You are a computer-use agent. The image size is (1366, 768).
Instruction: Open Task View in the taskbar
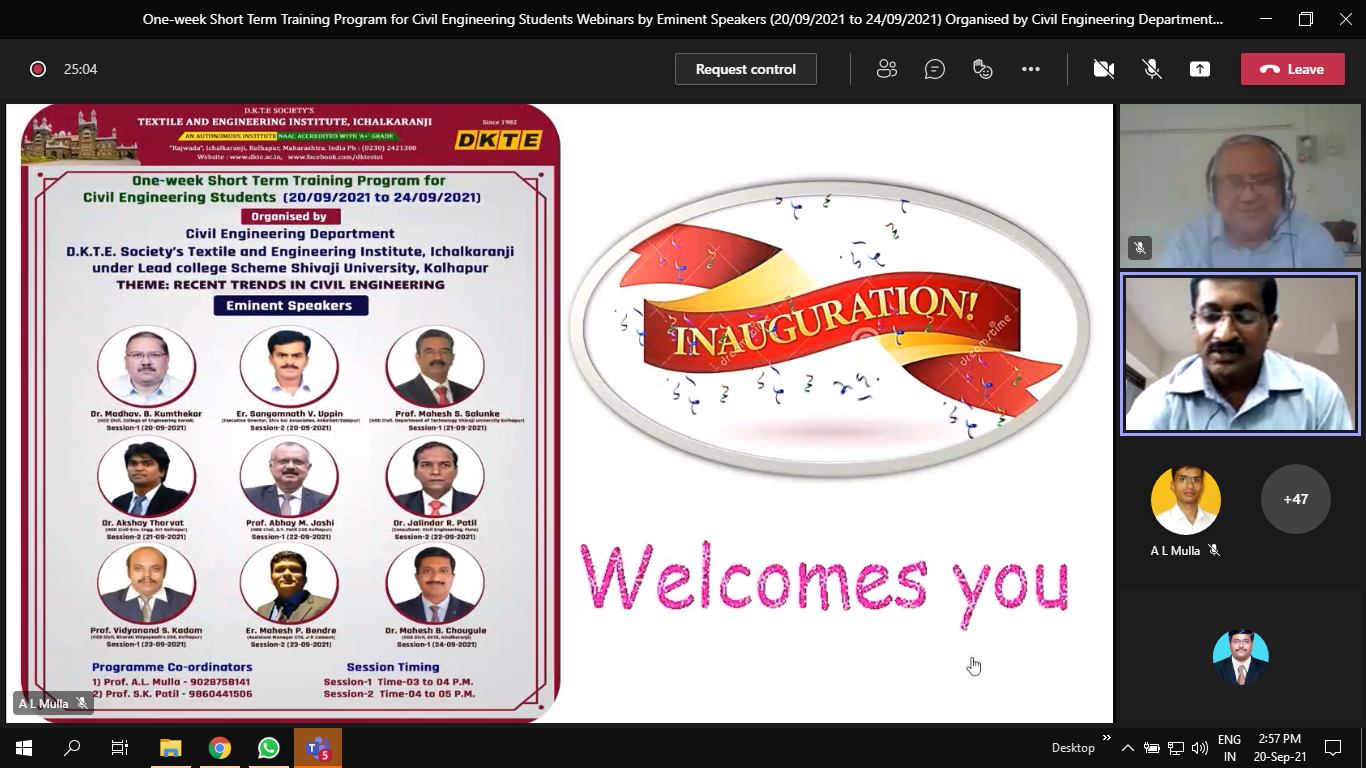120,747
